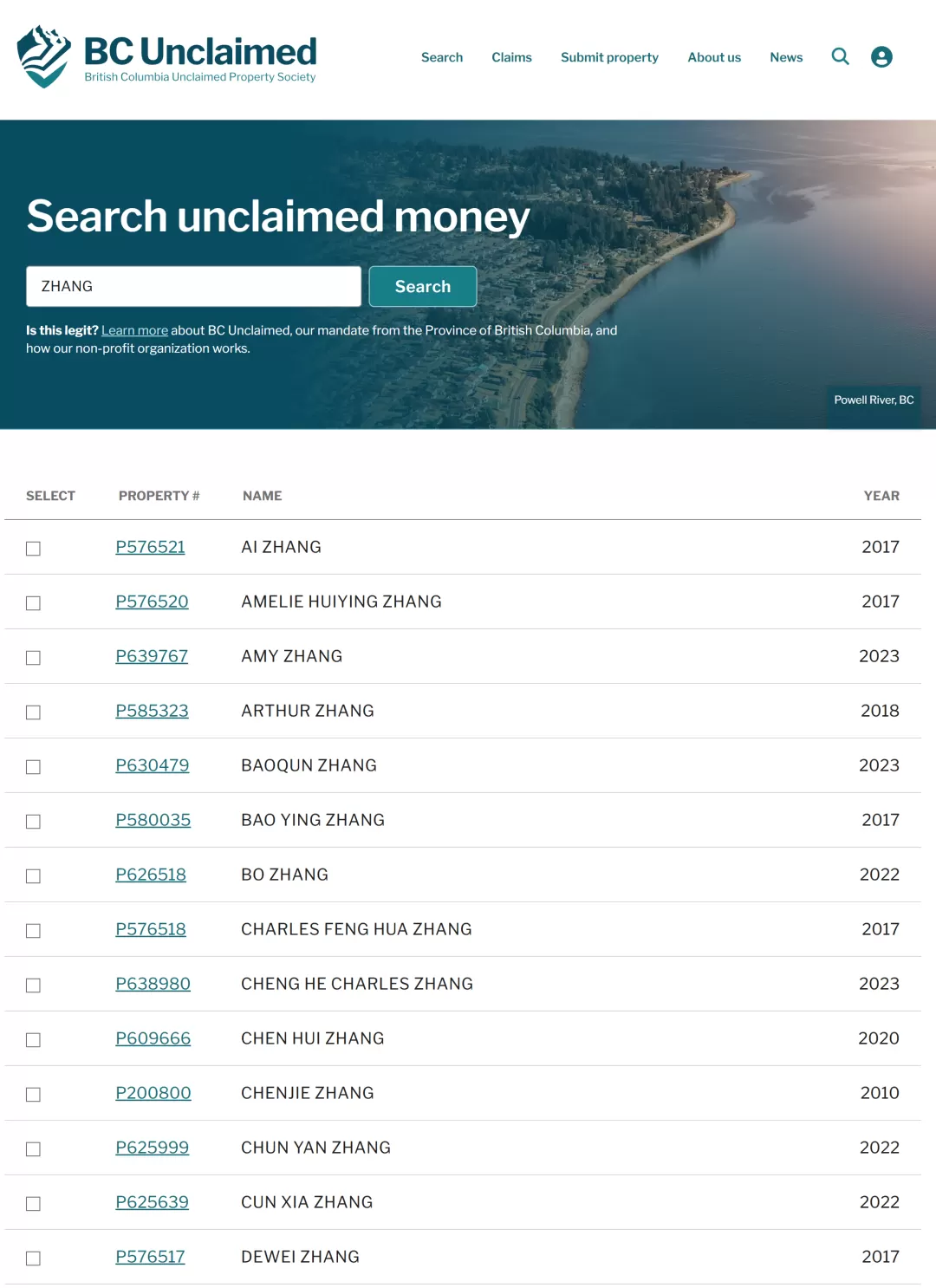The width and height of the screenshot is (936, 1288).
Task: Click into the ZHANG search field
Action: [193, 286]
